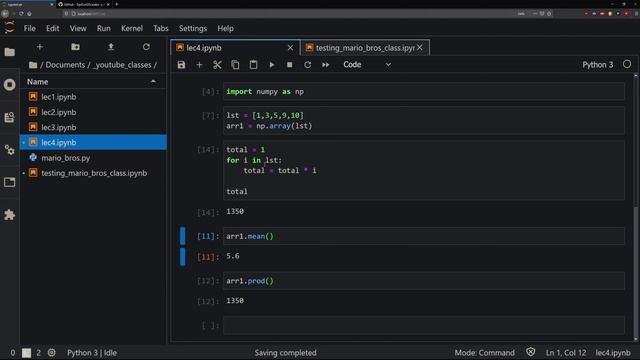Click the Python 3 kernel name button
The width and height of the screenshot is (640, 360).
point(598,64)
